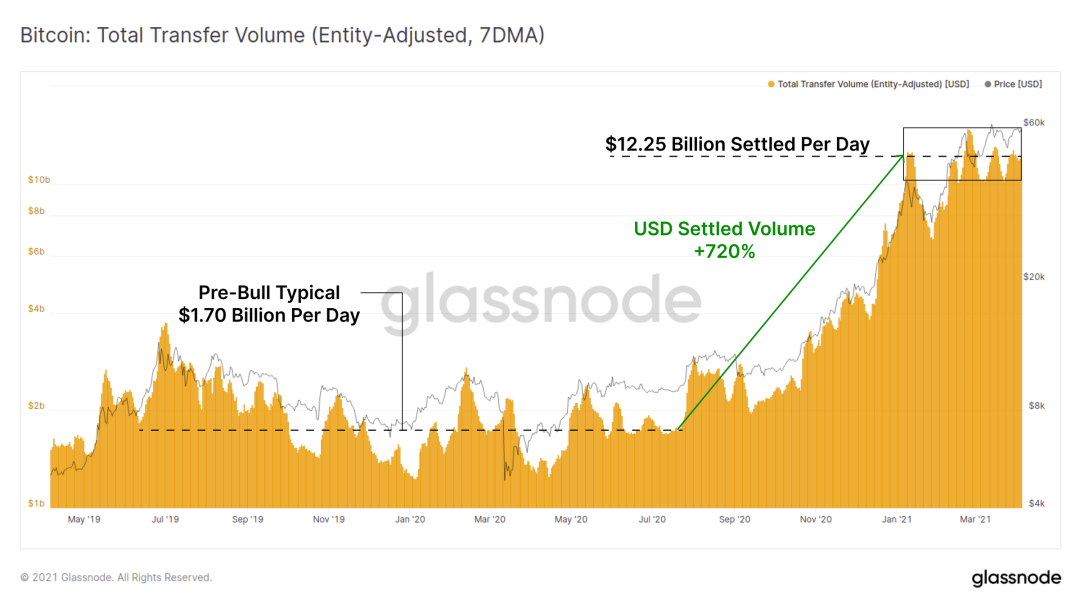Image resolution: width=1080 pixels, height=607 pixels.
Task: Click the Mar '20 date axis label
Action: pos(489,520)
